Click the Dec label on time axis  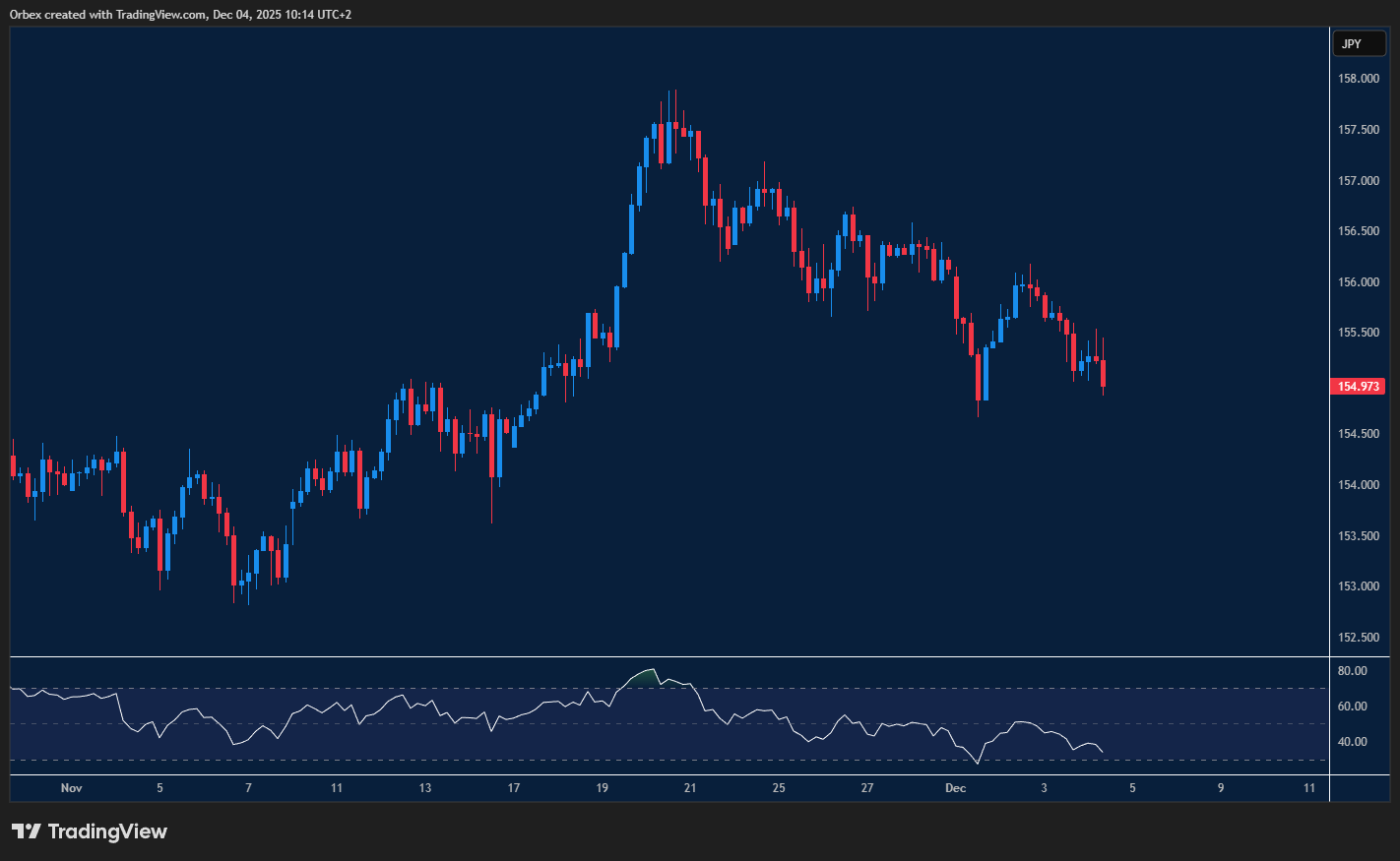[956, 788]
